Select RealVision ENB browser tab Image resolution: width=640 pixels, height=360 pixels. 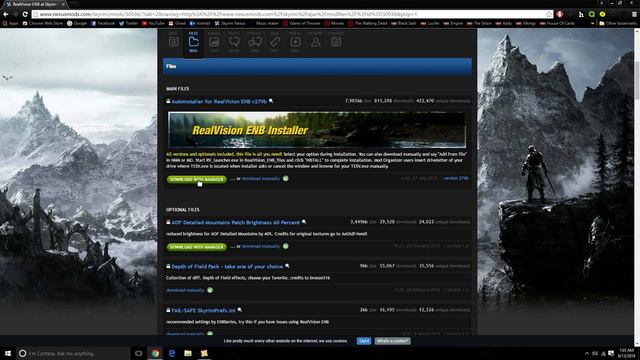point(35,4)
